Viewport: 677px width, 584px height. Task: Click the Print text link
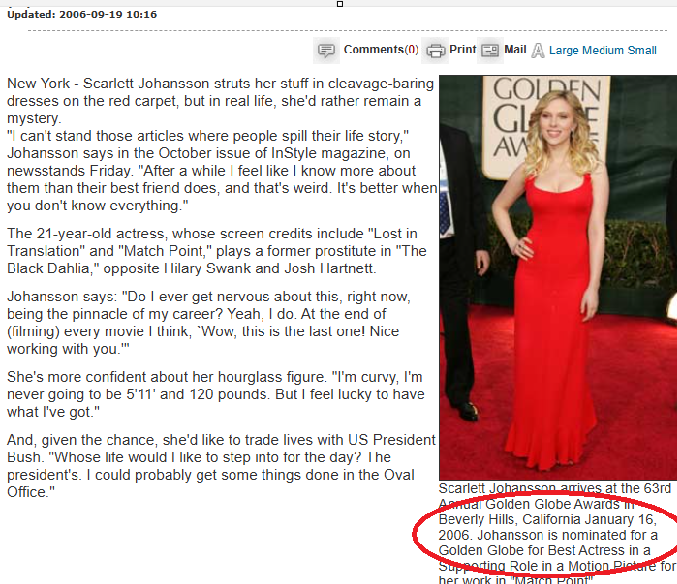click(462, 50)
